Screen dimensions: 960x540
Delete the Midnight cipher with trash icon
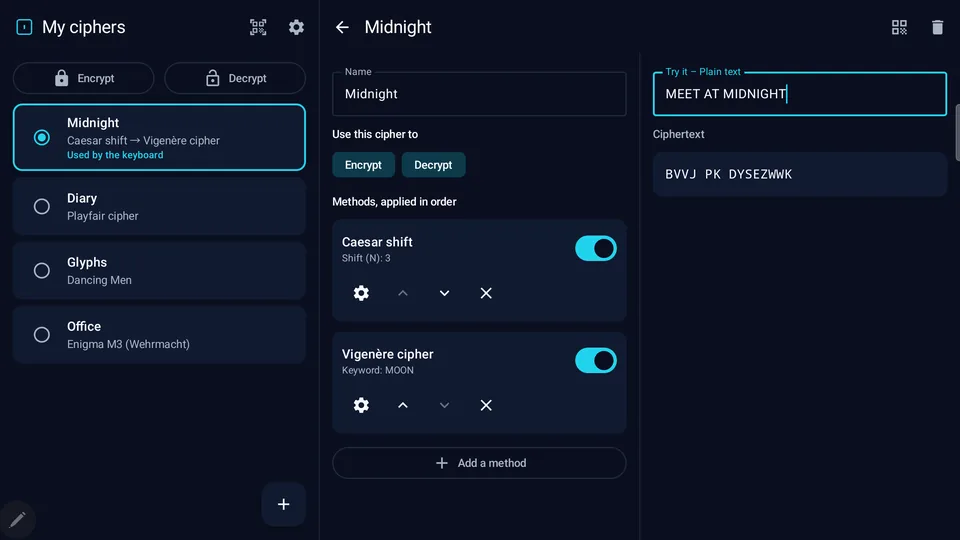pyautogui.click(x=937, y=27)
